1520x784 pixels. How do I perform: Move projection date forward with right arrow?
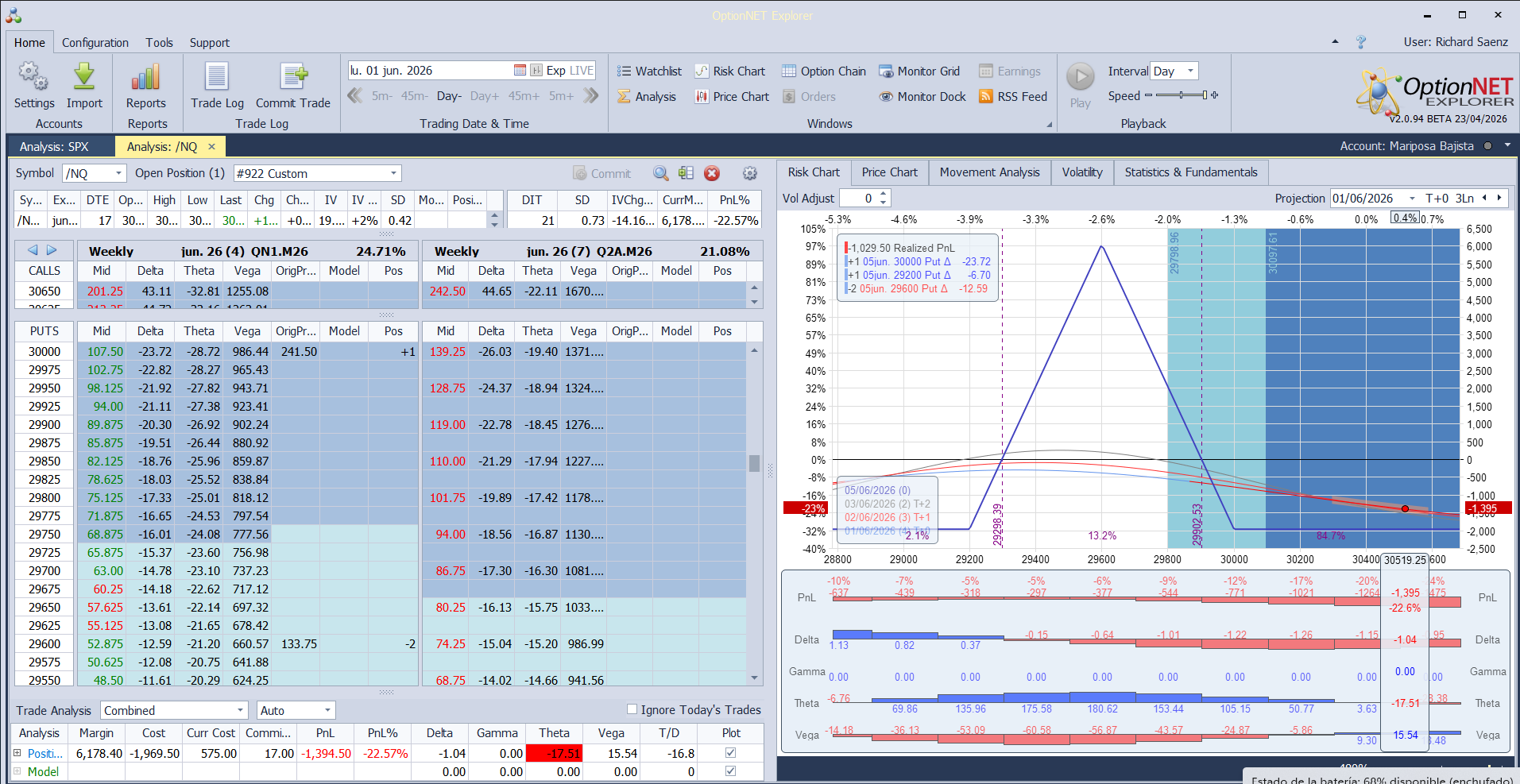(x=1499, y=199)
